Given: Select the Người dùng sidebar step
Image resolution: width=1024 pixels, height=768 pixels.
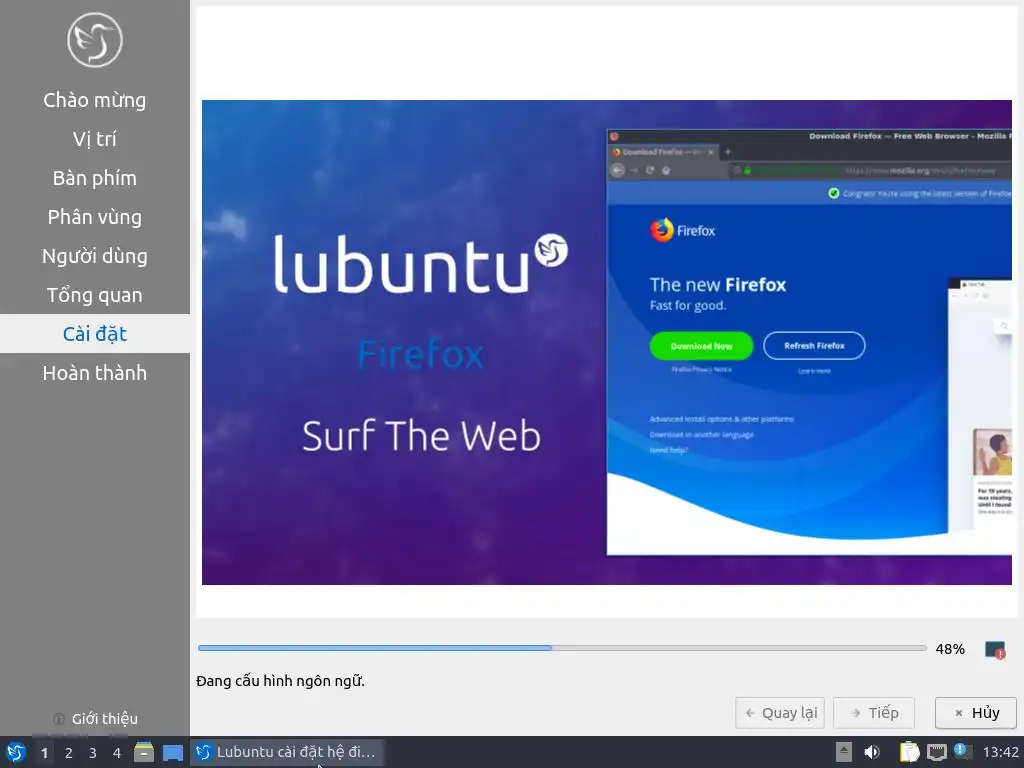Looking at the screenshot, I should click(95, 256).
